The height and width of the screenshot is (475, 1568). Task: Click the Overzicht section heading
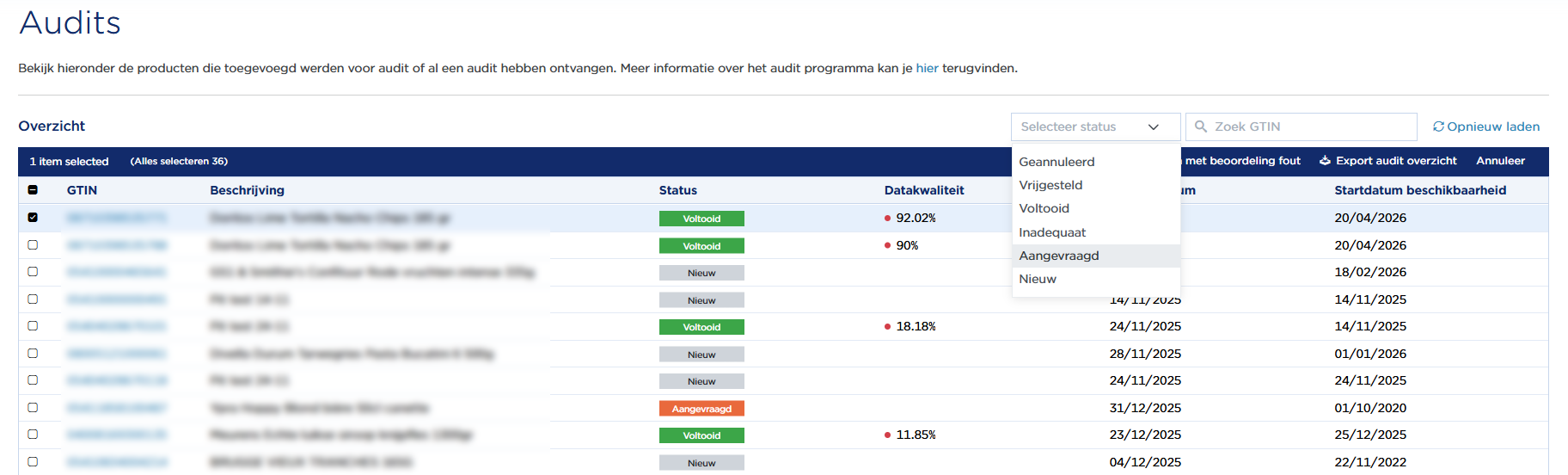click(x=52, y=126)
